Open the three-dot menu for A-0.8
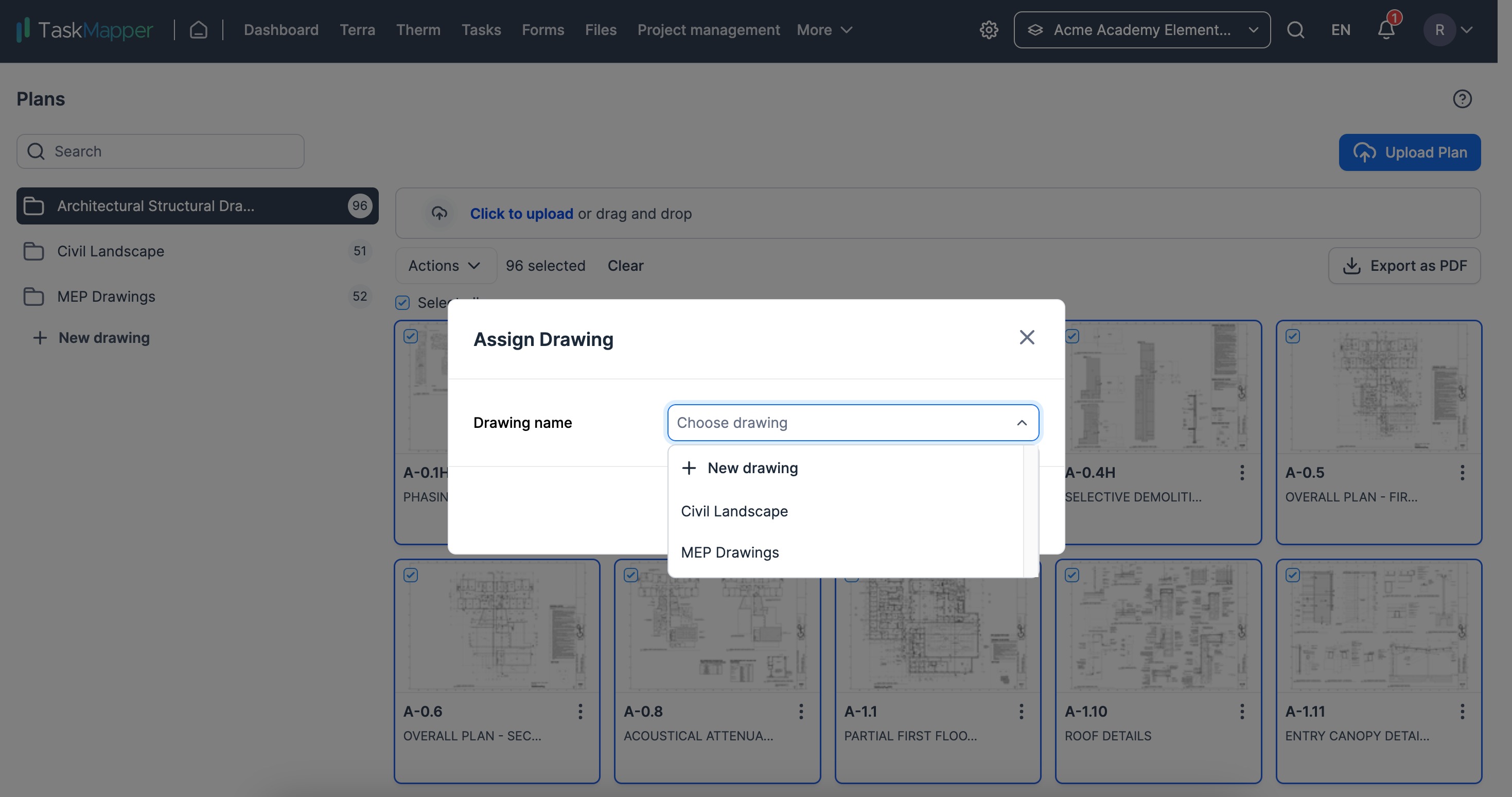 (801, 711)
